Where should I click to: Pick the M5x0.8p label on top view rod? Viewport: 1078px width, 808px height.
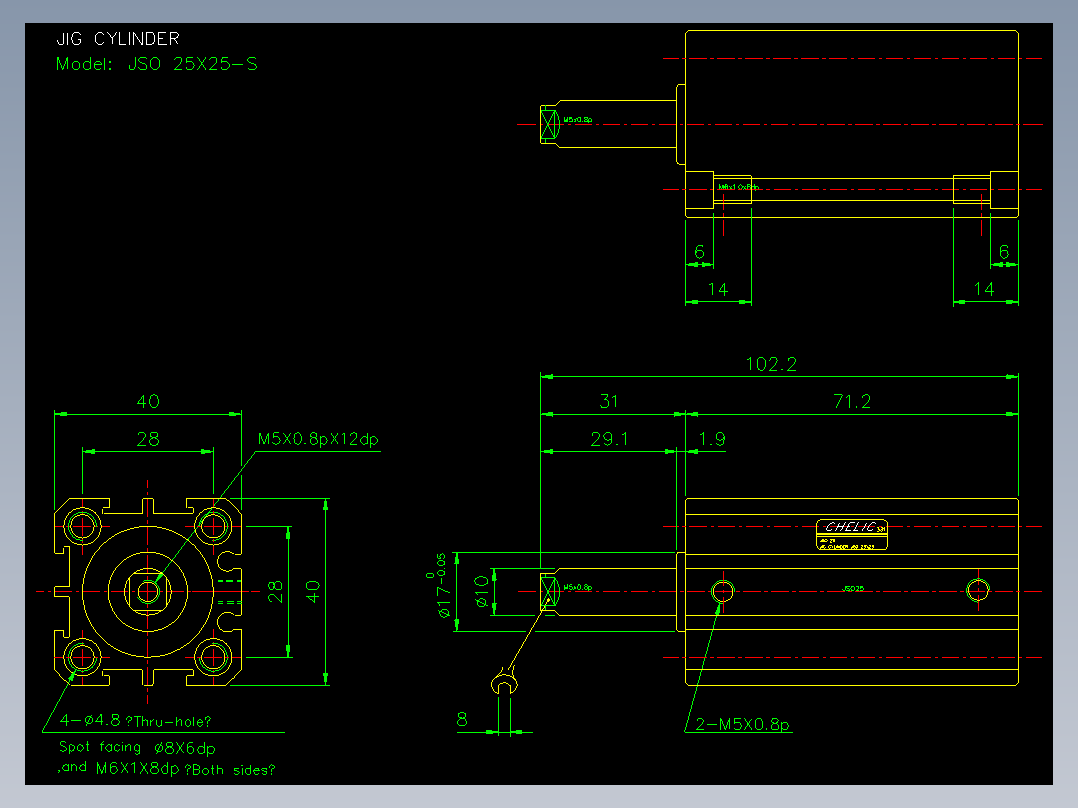578,120
